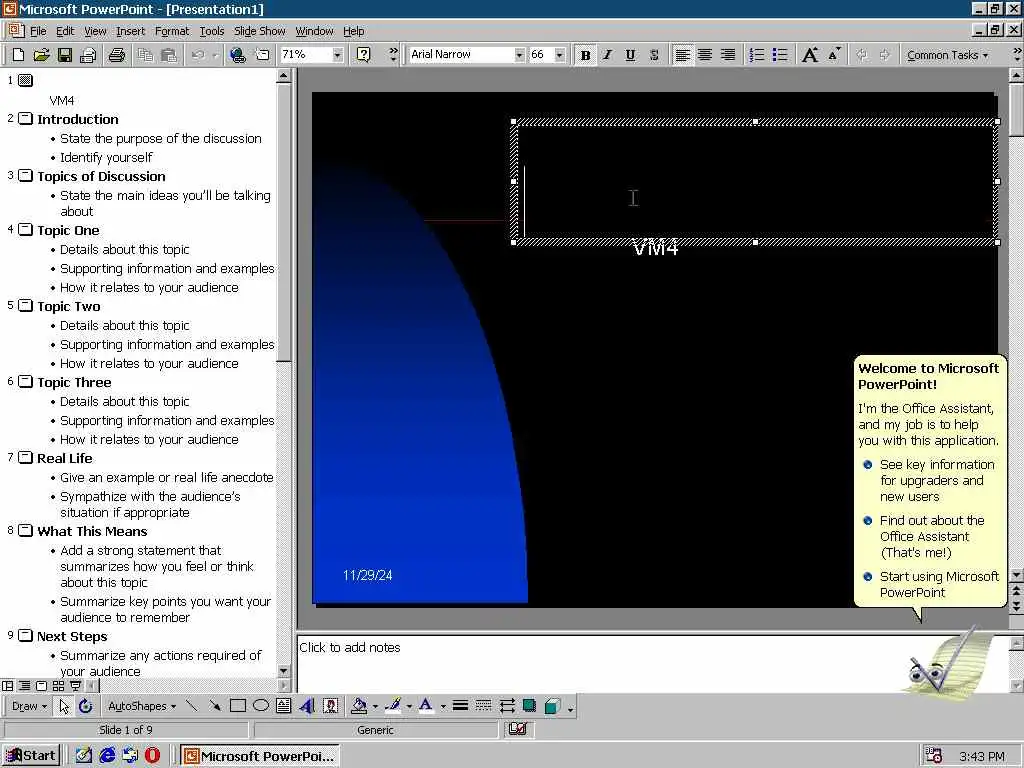The width and height of the screenshot is (1024, 768).
Task: Decrease font size with small A icon
Action: [834, 55]
